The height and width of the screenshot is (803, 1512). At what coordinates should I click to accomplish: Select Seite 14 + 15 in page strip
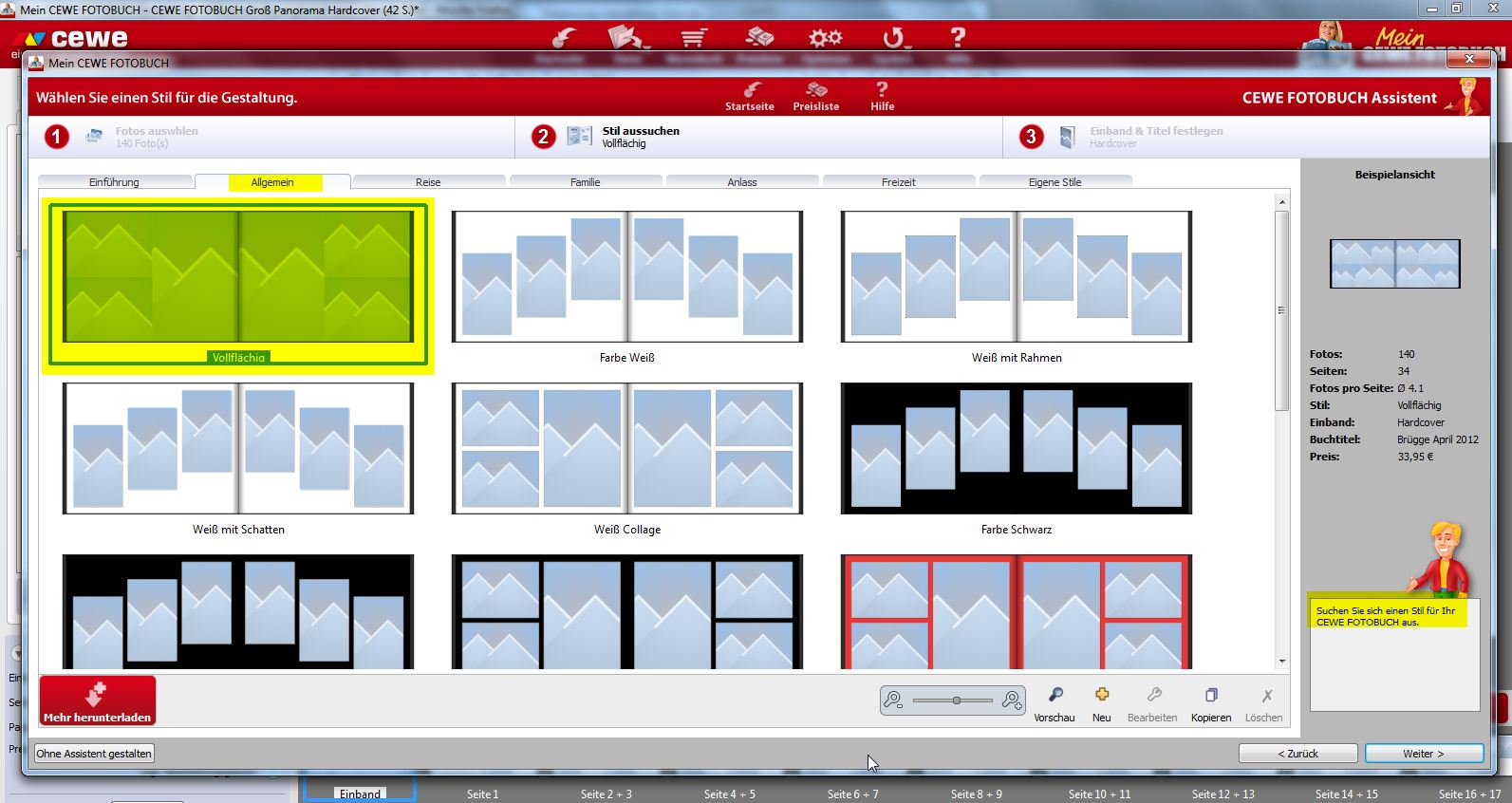tap(1347, 794)
